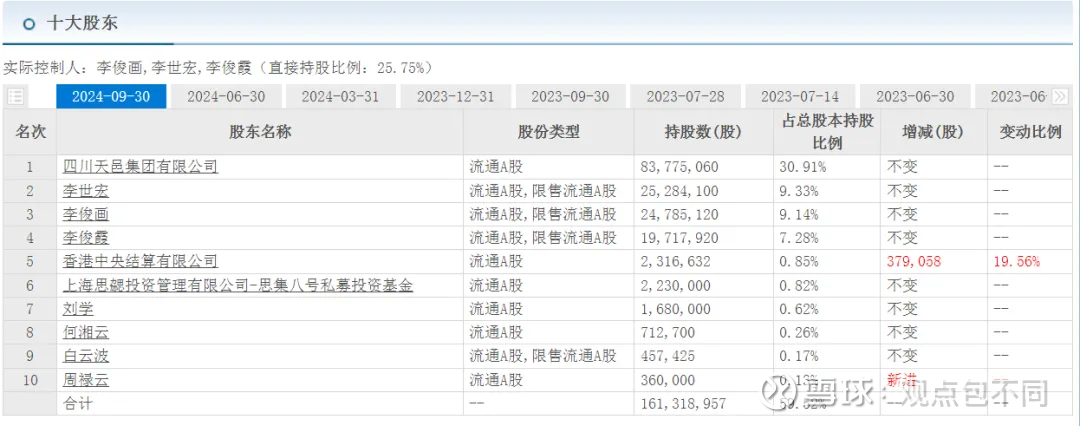Open the 2023-12-31 report tab

pyautogui.click(x=455, y=97)
